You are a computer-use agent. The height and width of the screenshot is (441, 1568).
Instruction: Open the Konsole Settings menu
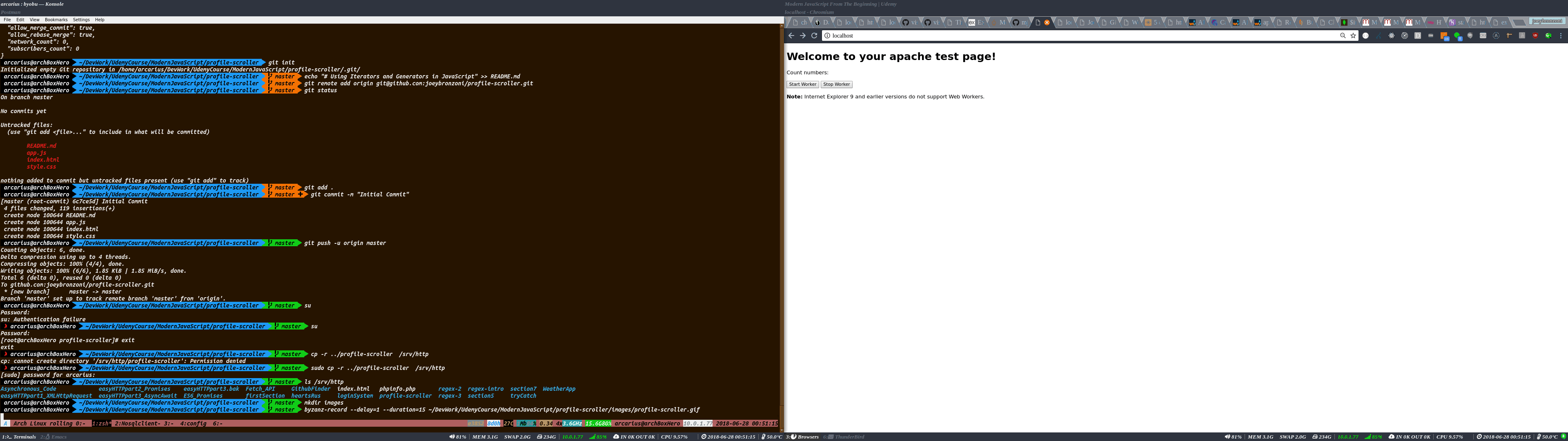(x=81, y=20)
